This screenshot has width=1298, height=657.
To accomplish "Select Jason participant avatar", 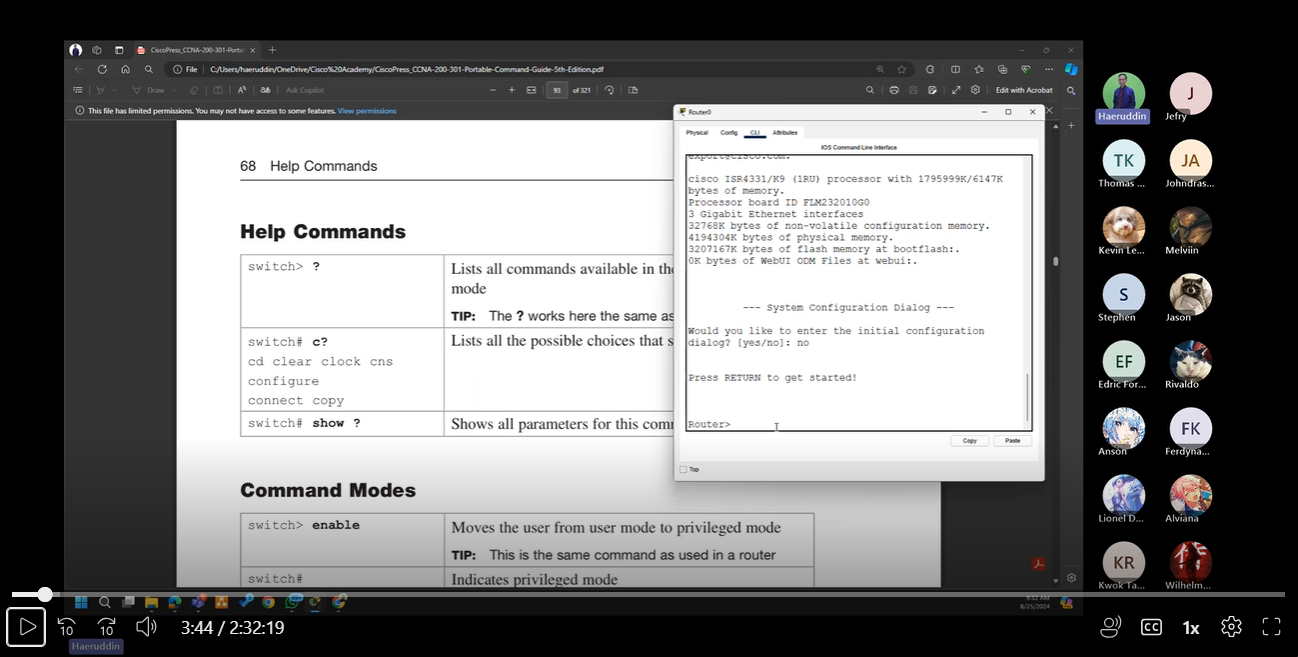I will [x=1191, y=294].
